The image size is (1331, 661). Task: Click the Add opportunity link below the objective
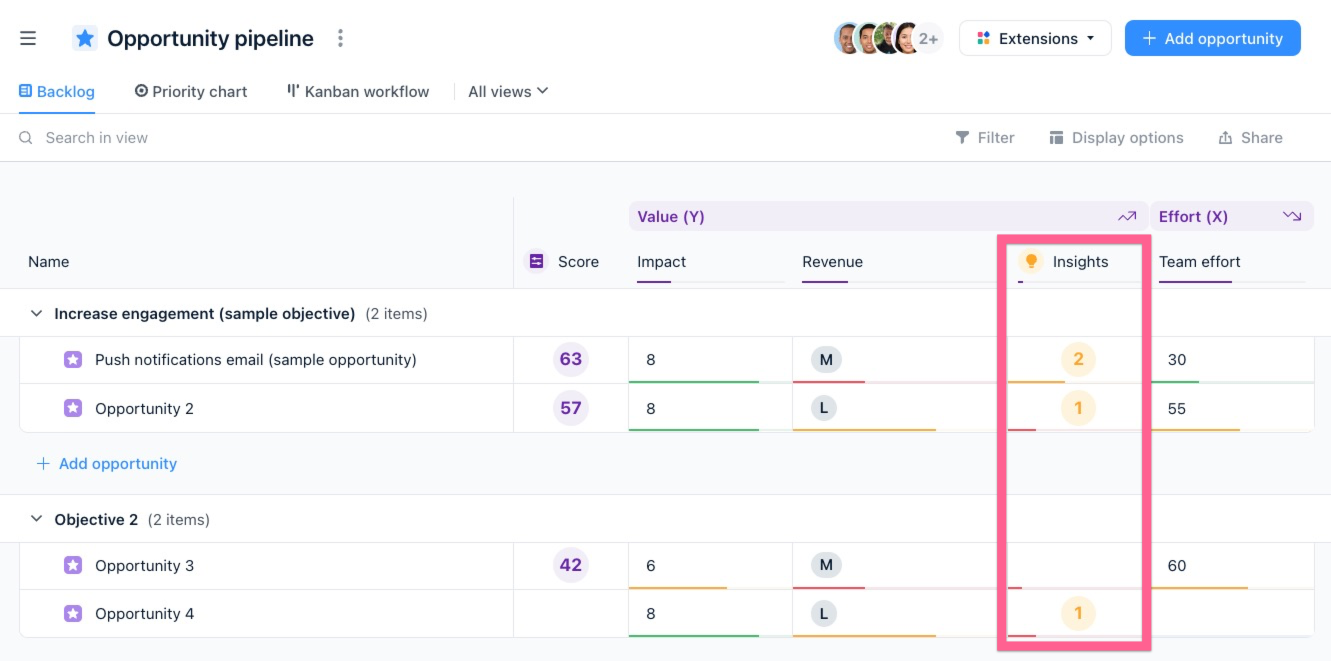pos(106,463)
